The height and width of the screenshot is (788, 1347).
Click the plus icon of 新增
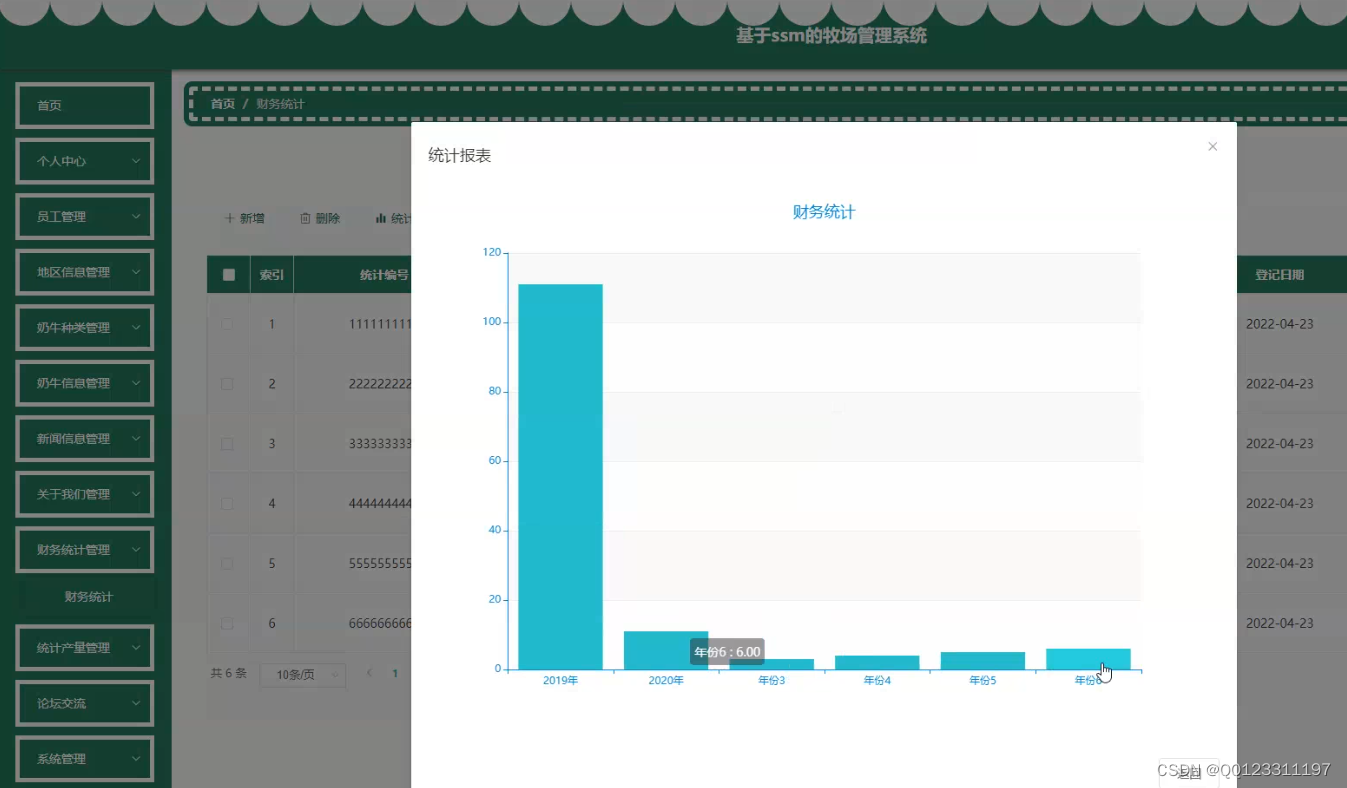pos(229,218)
